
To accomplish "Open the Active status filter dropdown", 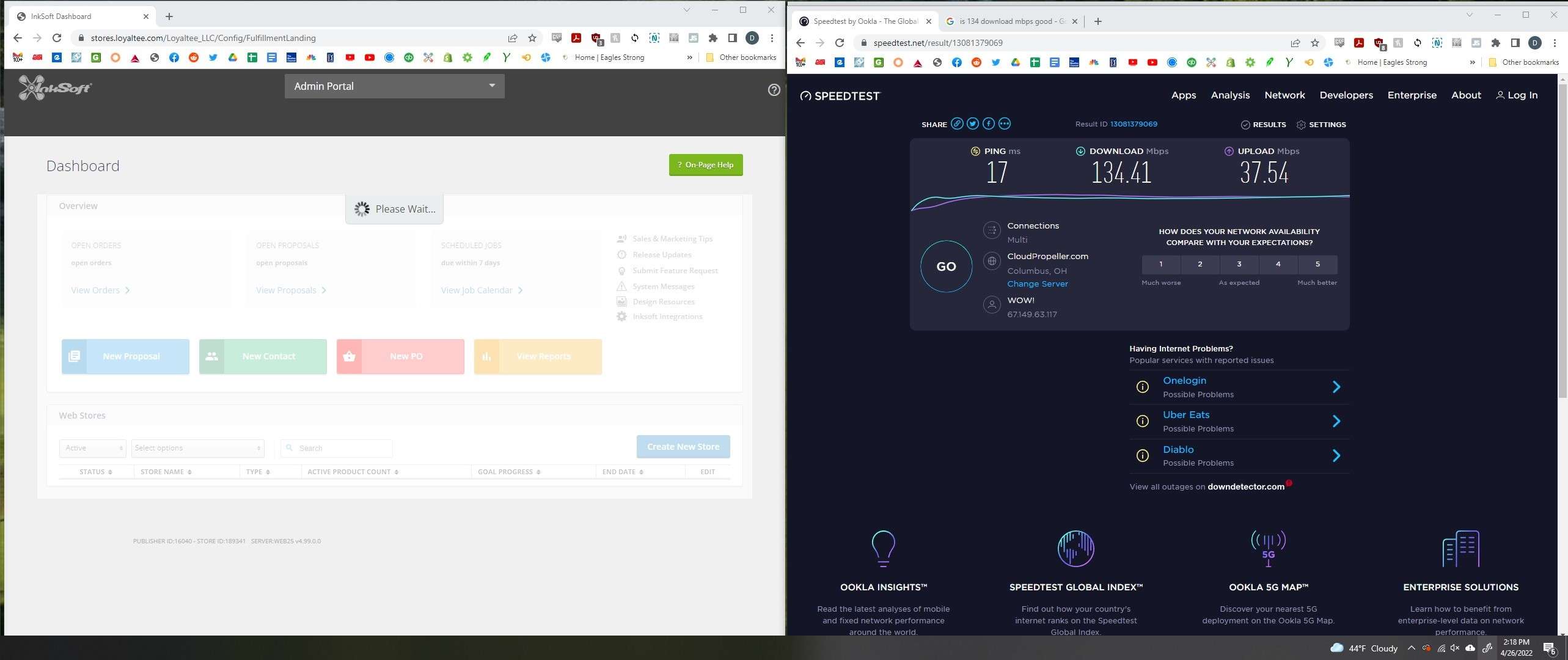I will coord(93,448).
